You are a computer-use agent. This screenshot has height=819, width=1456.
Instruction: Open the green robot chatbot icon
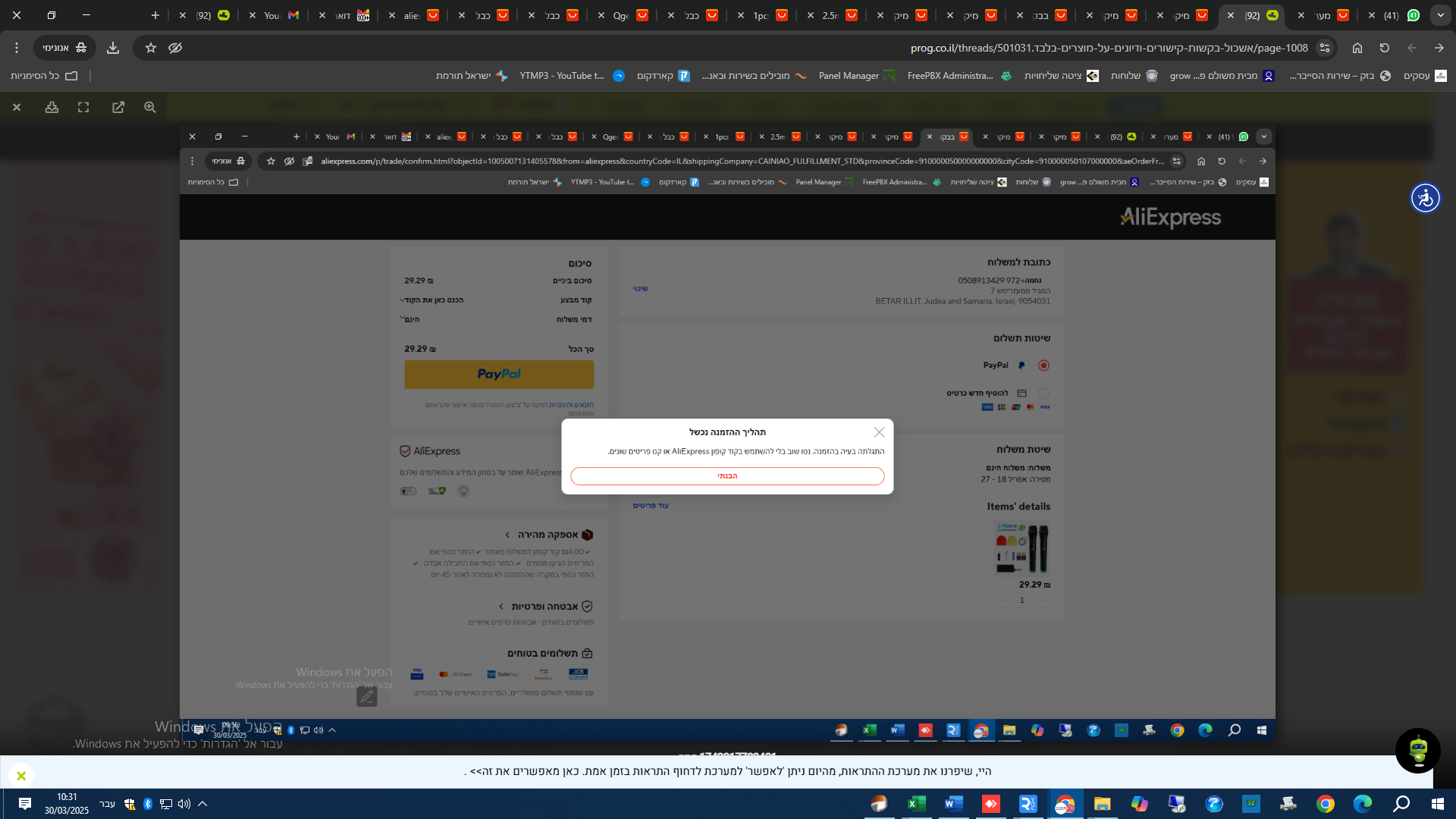tap(1417, 751)
